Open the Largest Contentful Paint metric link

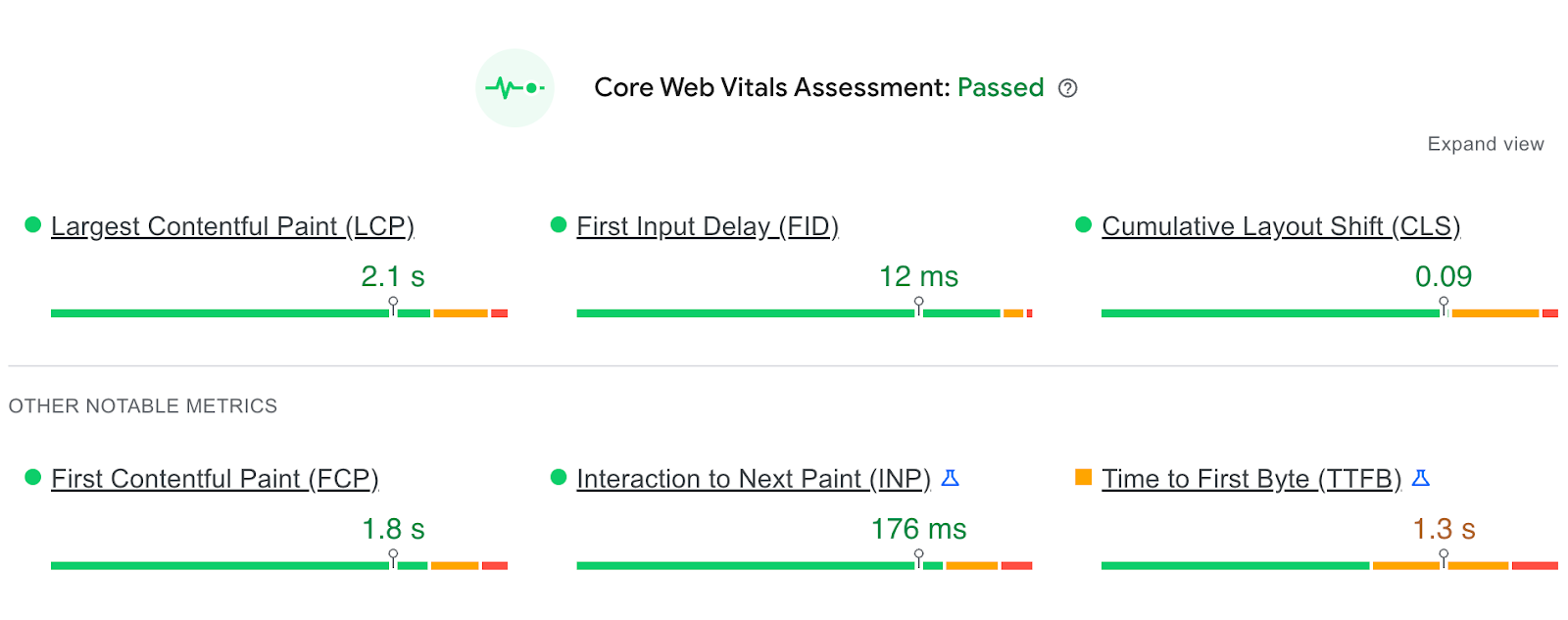(x=233, y=226)
